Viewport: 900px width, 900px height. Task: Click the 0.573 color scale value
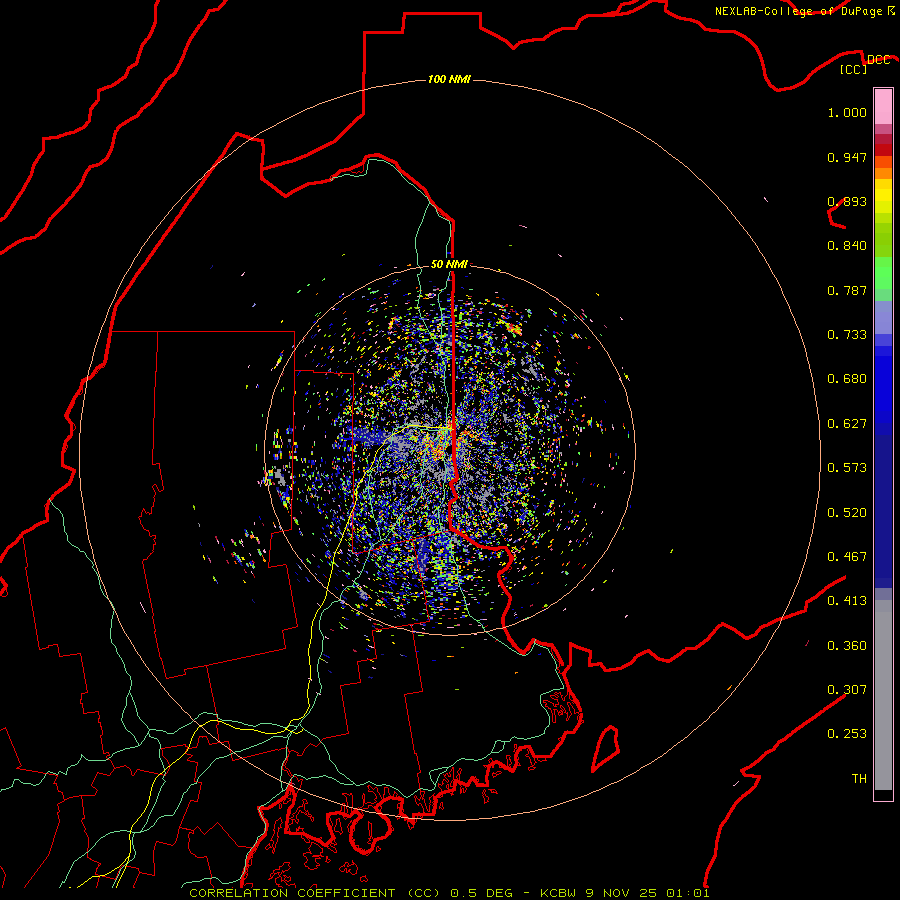pyautogui.click(x=847, y=468)
